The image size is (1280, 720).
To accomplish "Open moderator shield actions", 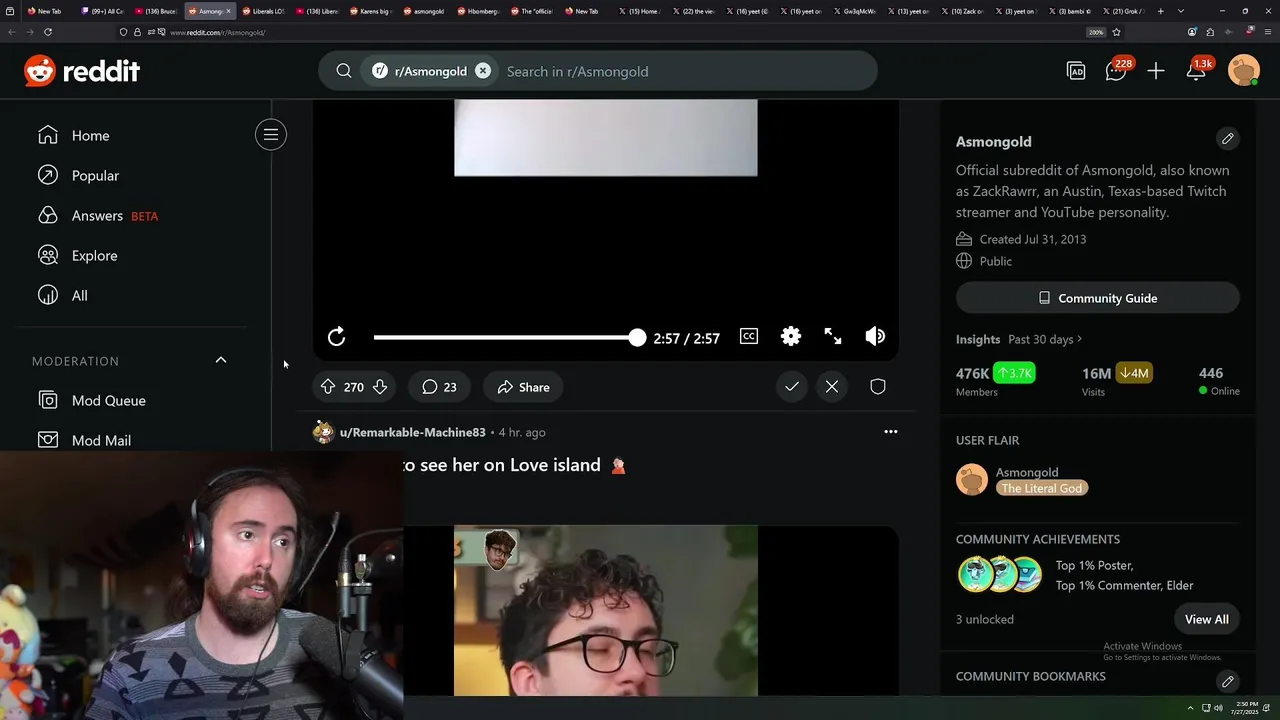I will (x=878, y=387).
